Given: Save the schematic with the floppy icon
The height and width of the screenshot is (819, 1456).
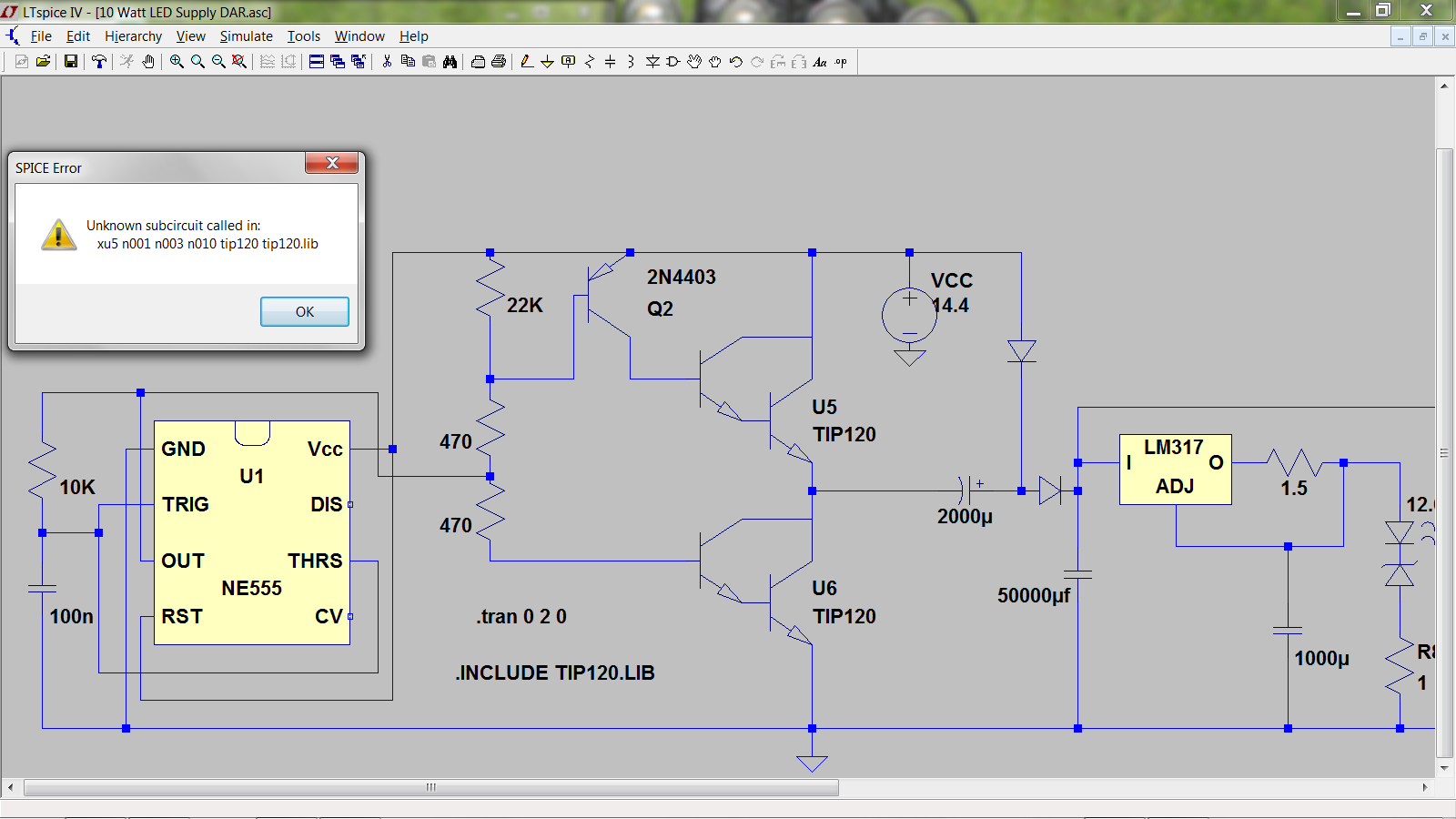Looking at the screenshot, I should (x=70, y=62).
